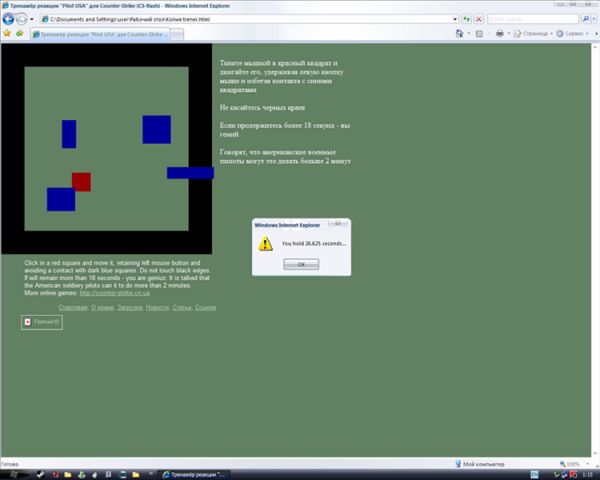Click the vertical page scrollbar
Viewport: 600px width, 480px height.
[595, 251]
